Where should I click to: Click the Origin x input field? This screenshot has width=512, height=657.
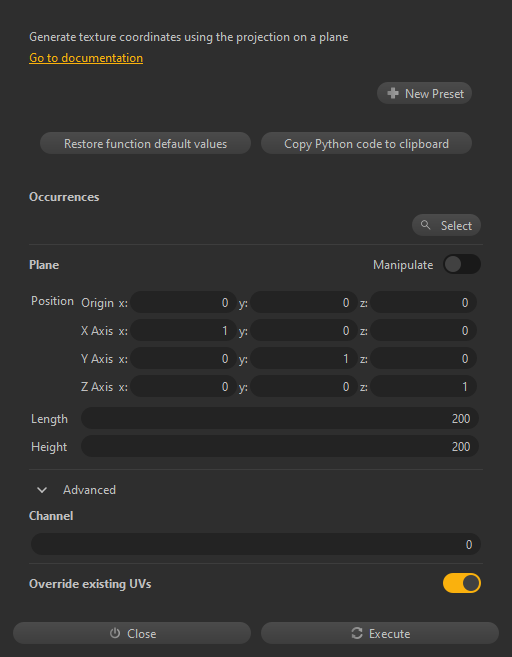[x=183, y=303]
